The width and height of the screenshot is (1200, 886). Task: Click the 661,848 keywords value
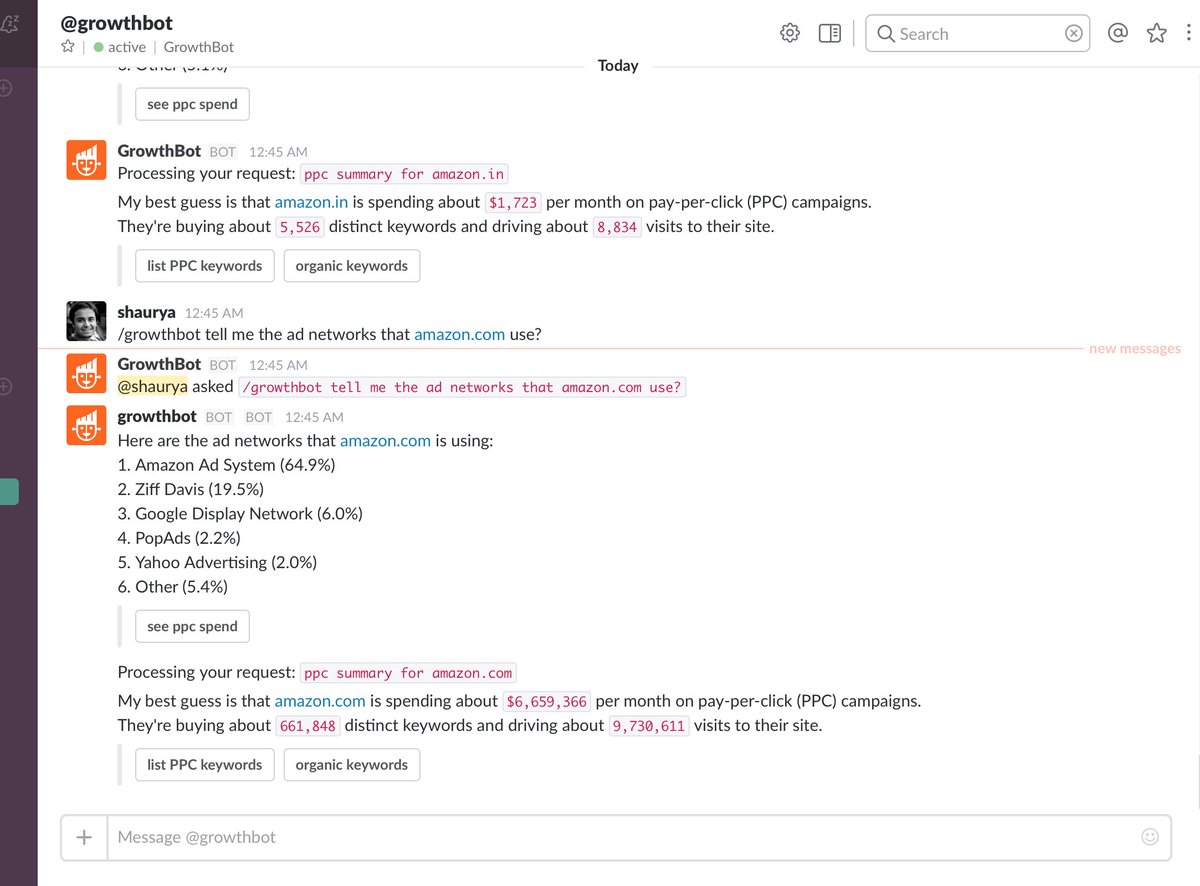[308, 726]
